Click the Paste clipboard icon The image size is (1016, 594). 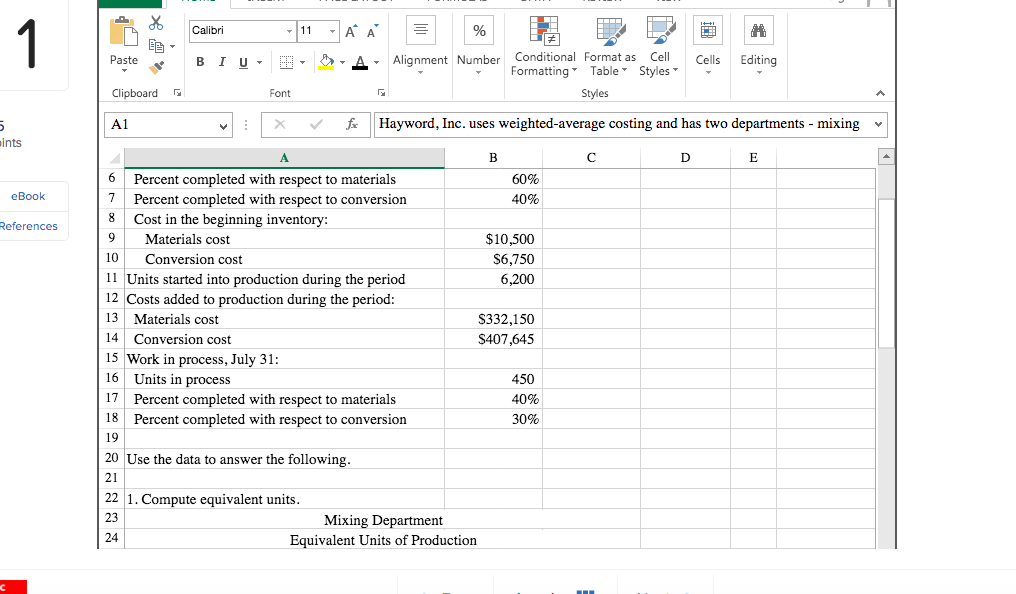coord(123,32)
